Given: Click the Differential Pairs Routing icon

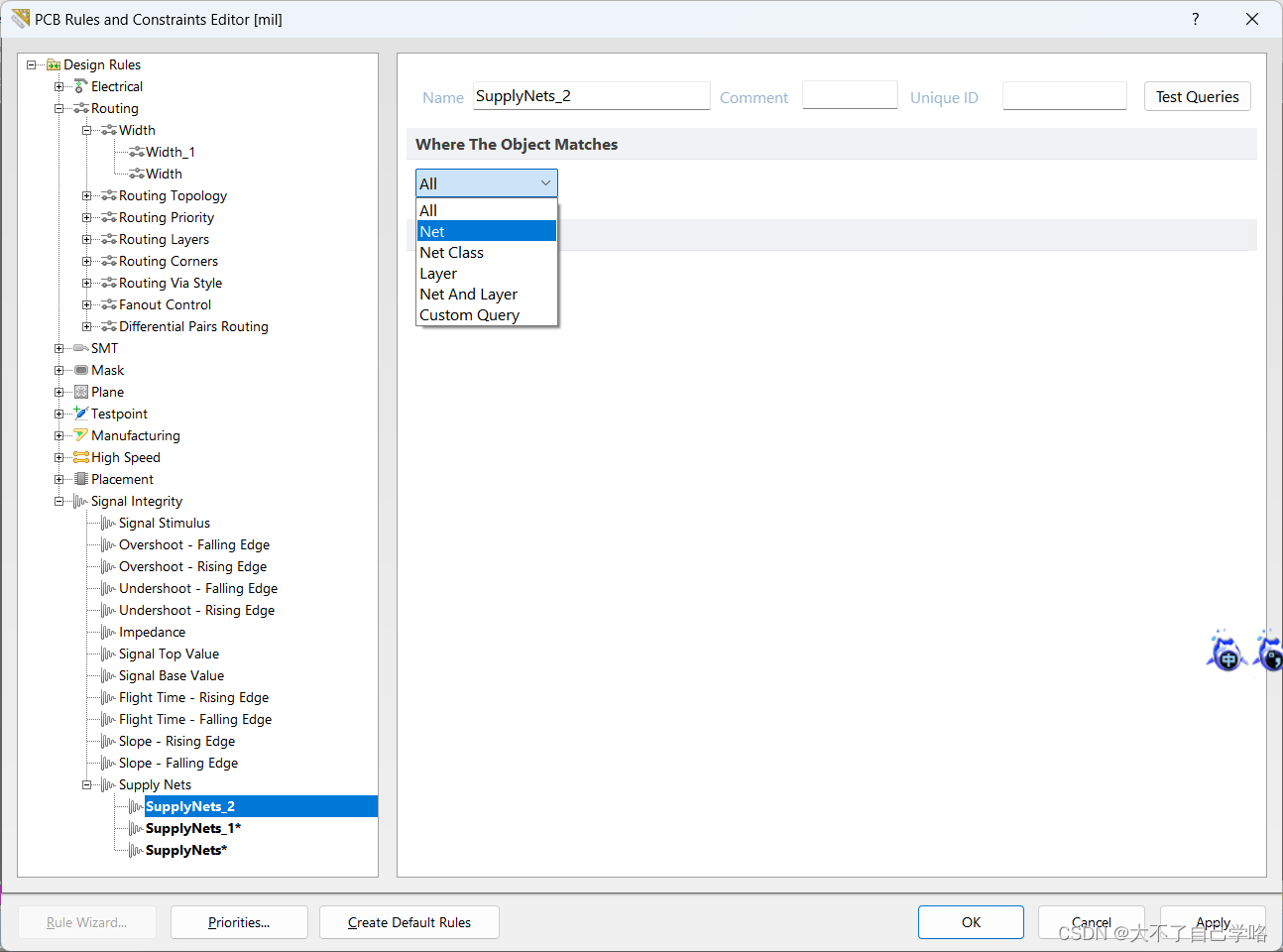Looking at the screenshot, I should click(x=109, y=326).
